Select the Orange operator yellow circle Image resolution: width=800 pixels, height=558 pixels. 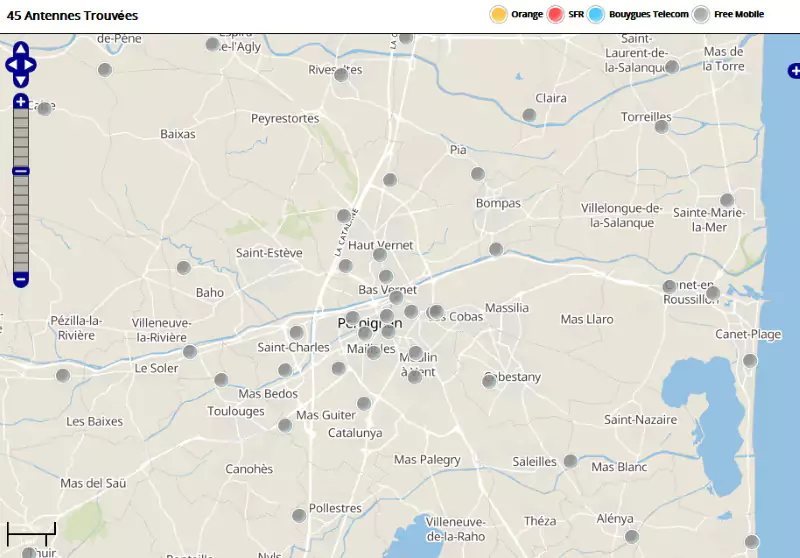pos(498,14)
